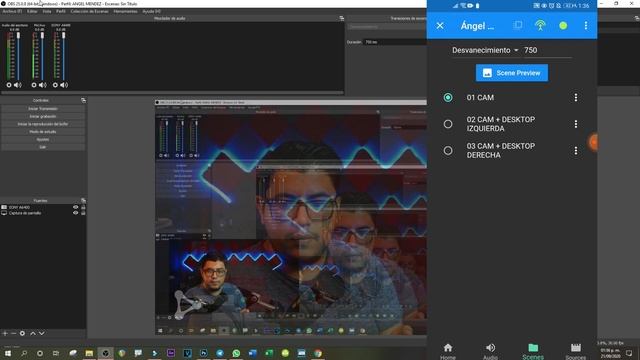Open OBS Studio icon in the taskbar
The image size is (640, 360).
[105, 353]
